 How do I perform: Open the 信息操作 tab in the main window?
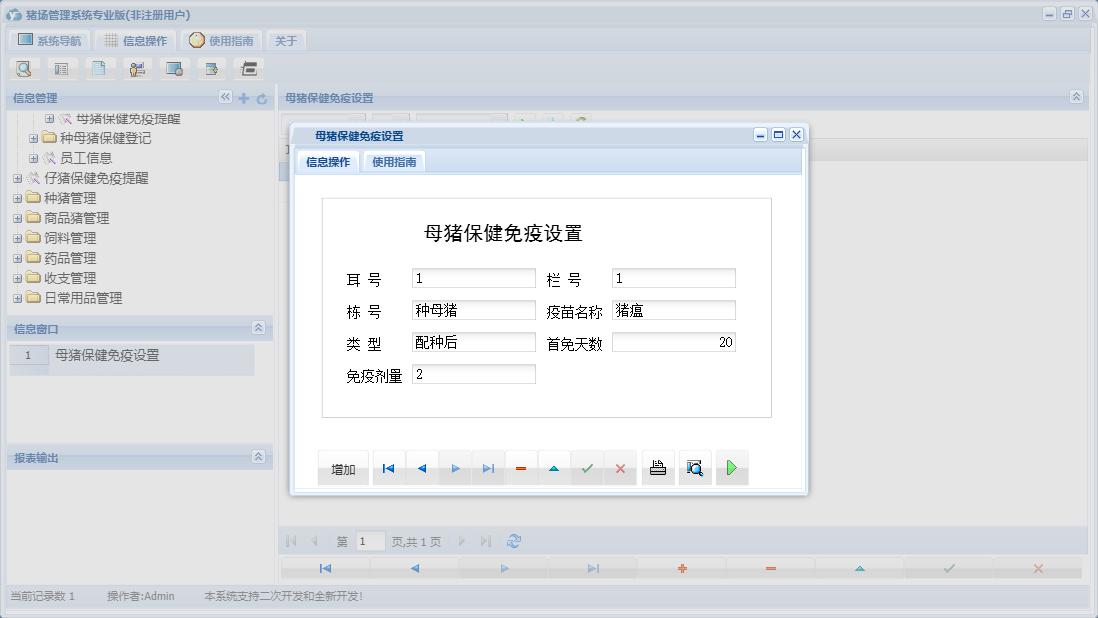click(x=135, y=41)
